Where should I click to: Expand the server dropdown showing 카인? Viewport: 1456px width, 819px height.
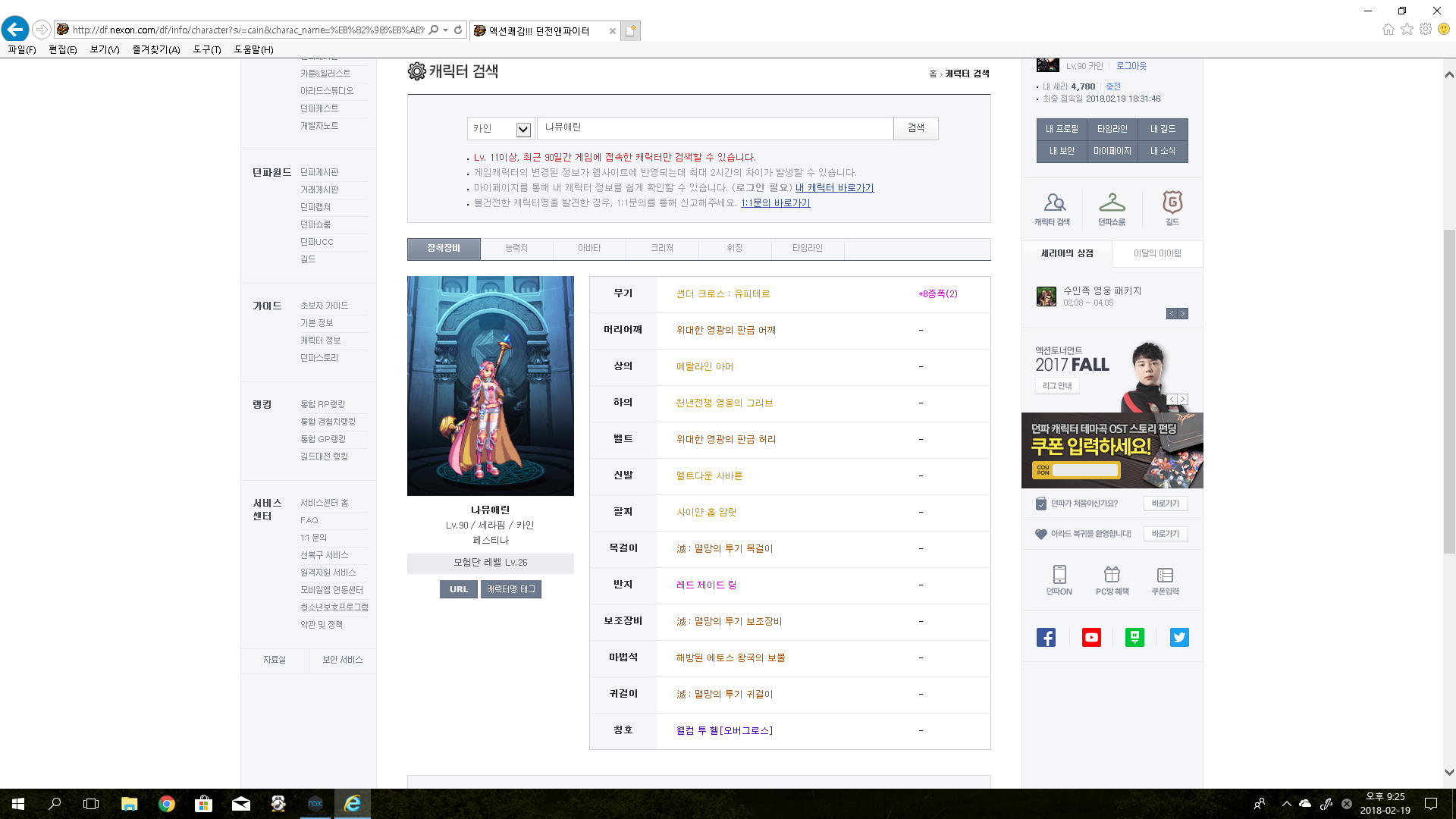[522, 130]
